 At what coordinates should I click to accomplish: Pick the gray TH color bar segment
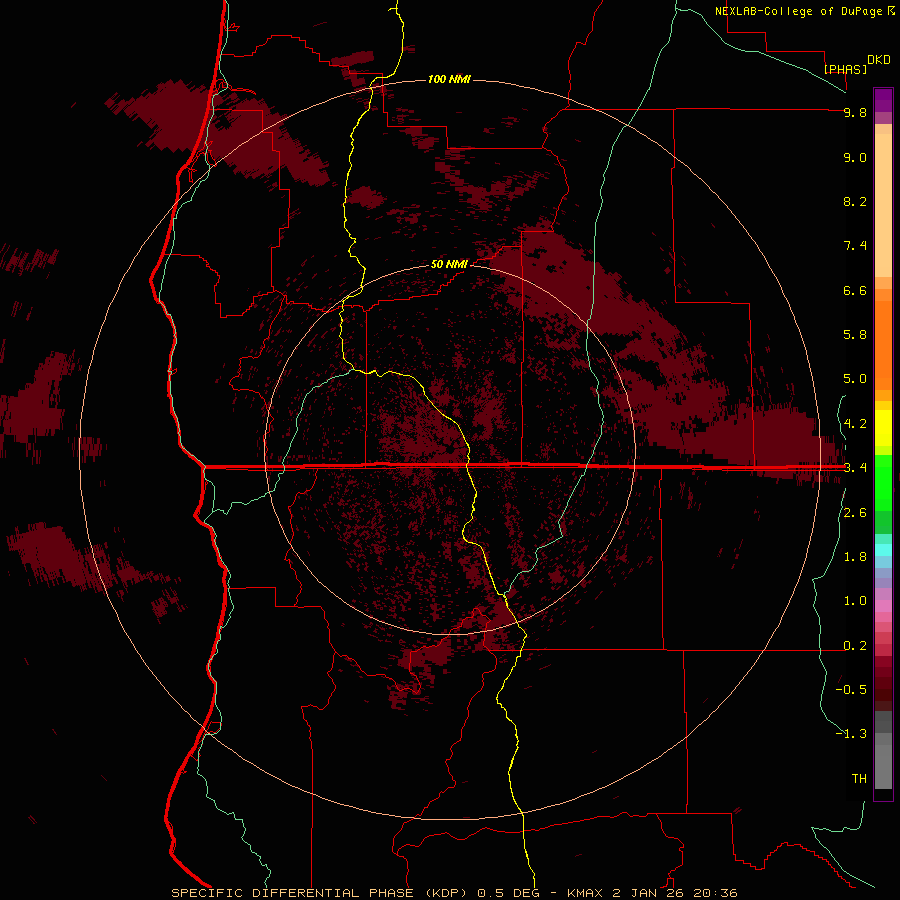point(883,766)
